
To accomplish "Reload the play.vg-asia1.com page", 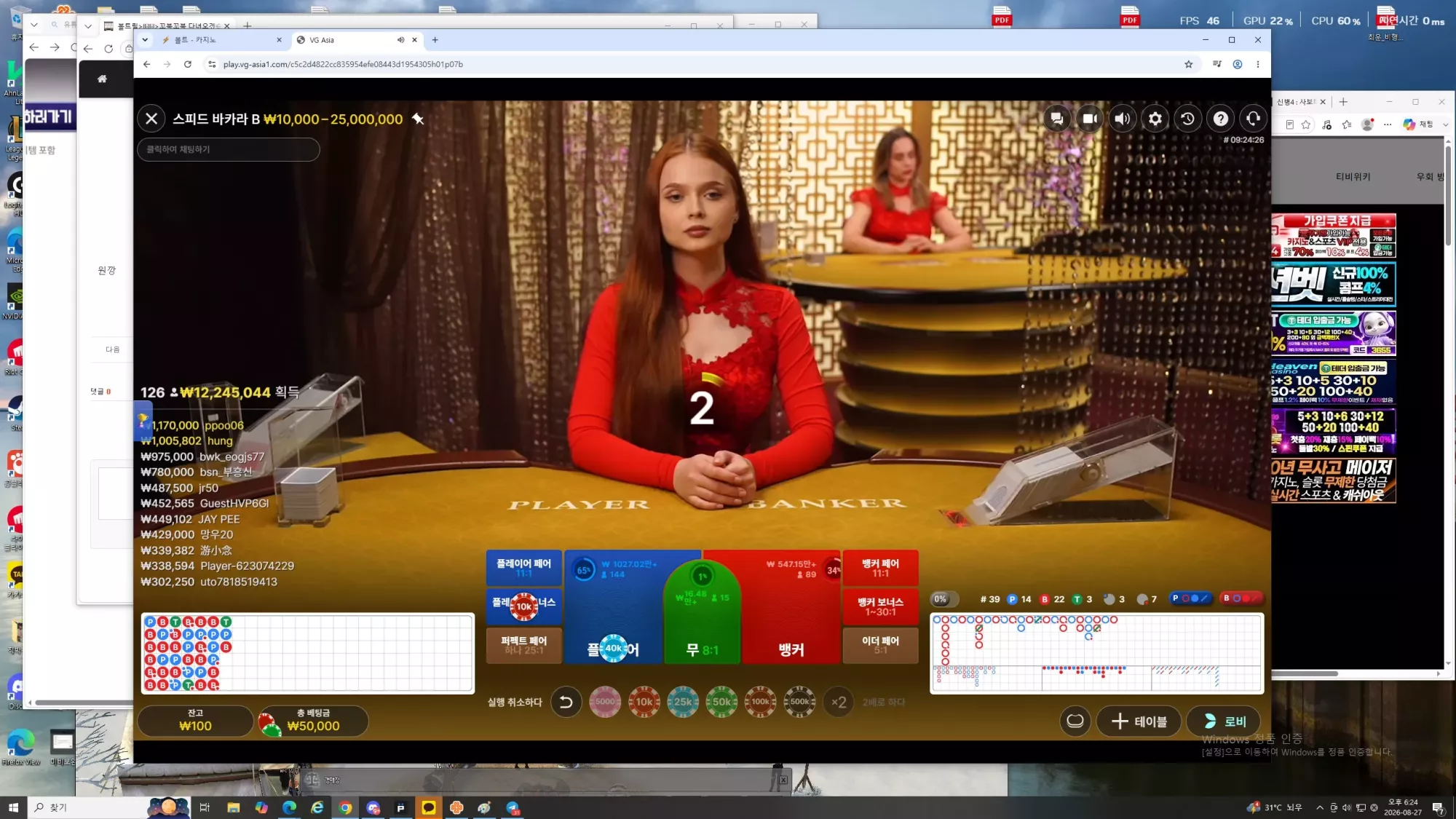I will tap(188, 64).
